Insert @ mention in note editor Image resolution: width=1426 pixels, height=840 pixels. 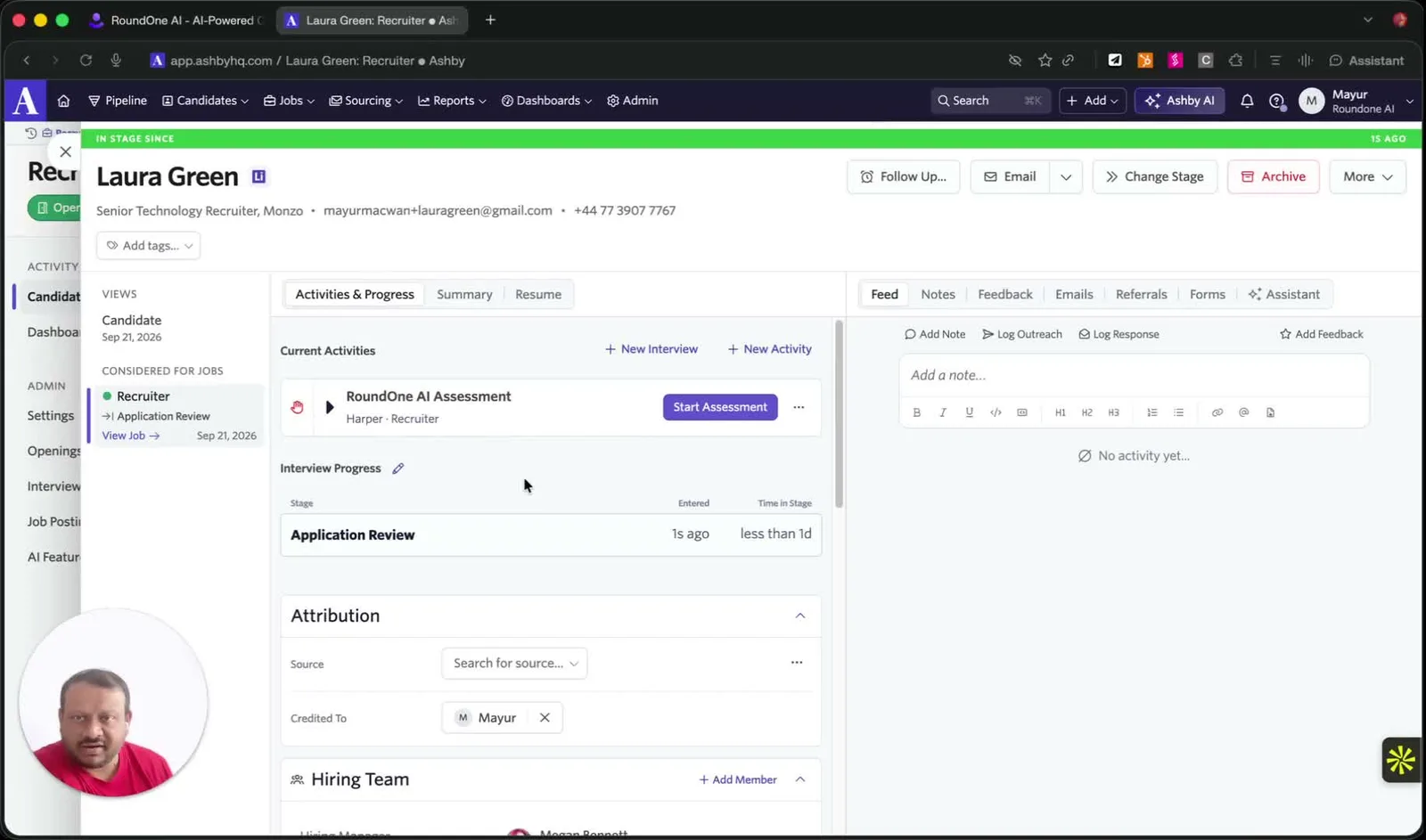pyautogui.click(x=1244, y=412)
